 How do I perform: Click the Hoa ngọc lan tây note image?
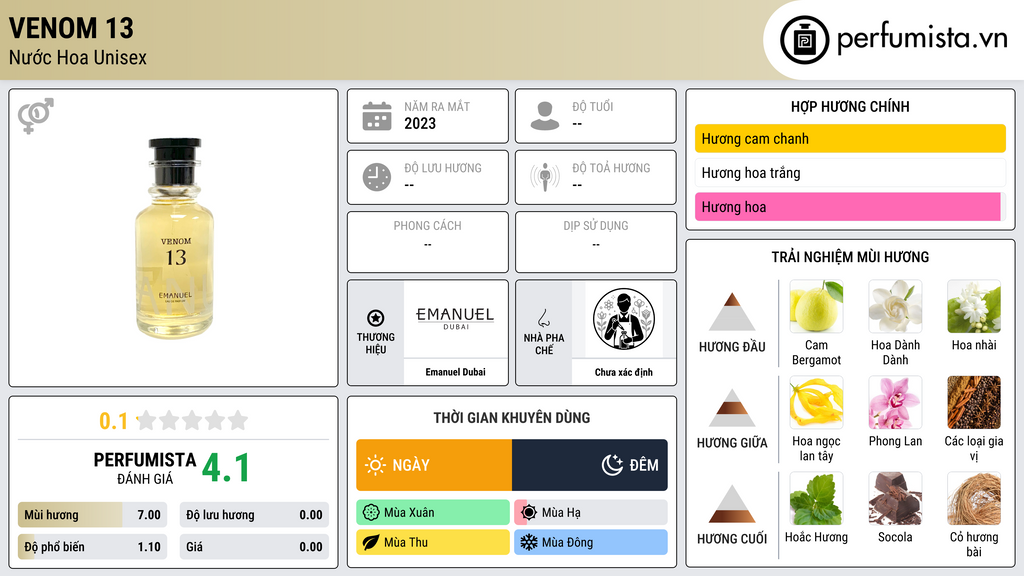[816, 402]
